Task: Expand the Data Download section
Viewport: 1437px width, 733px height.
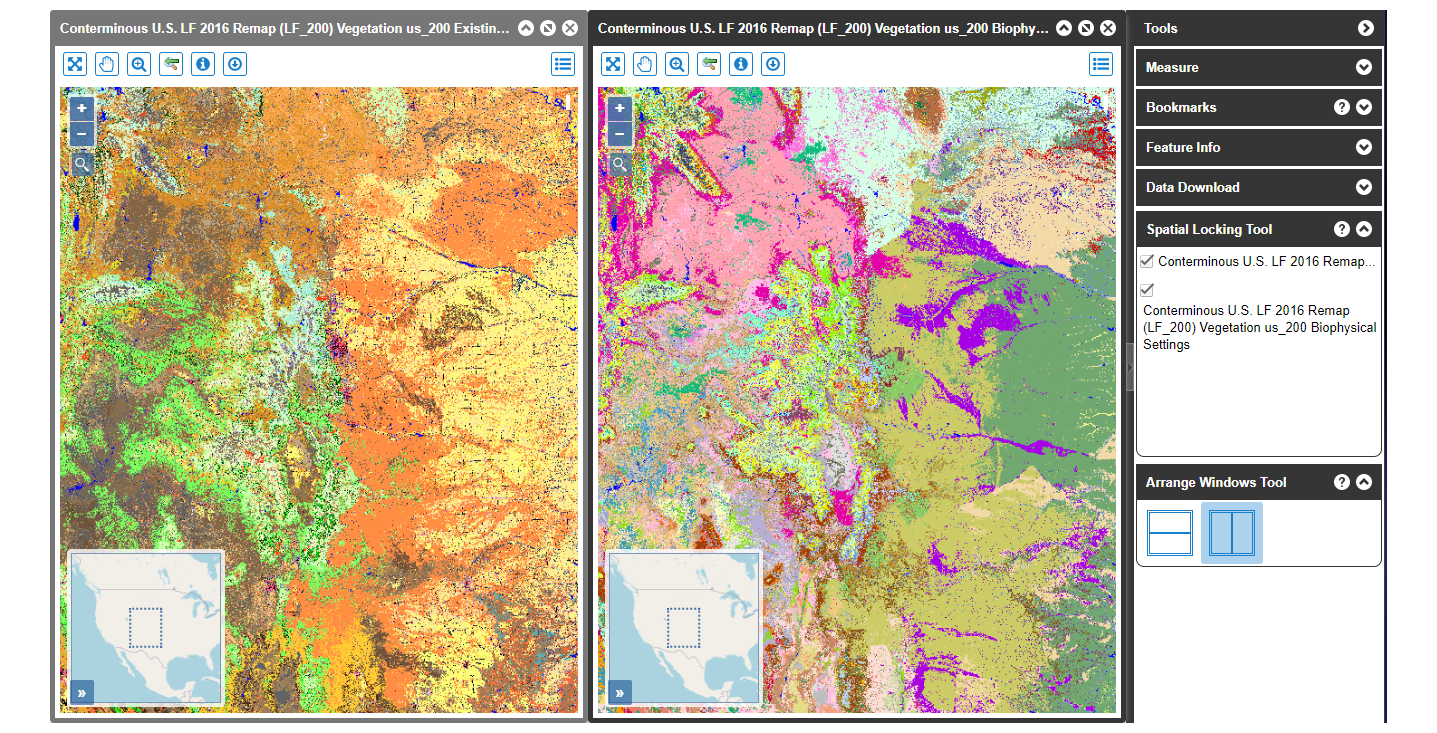Action: [1363, 188]
